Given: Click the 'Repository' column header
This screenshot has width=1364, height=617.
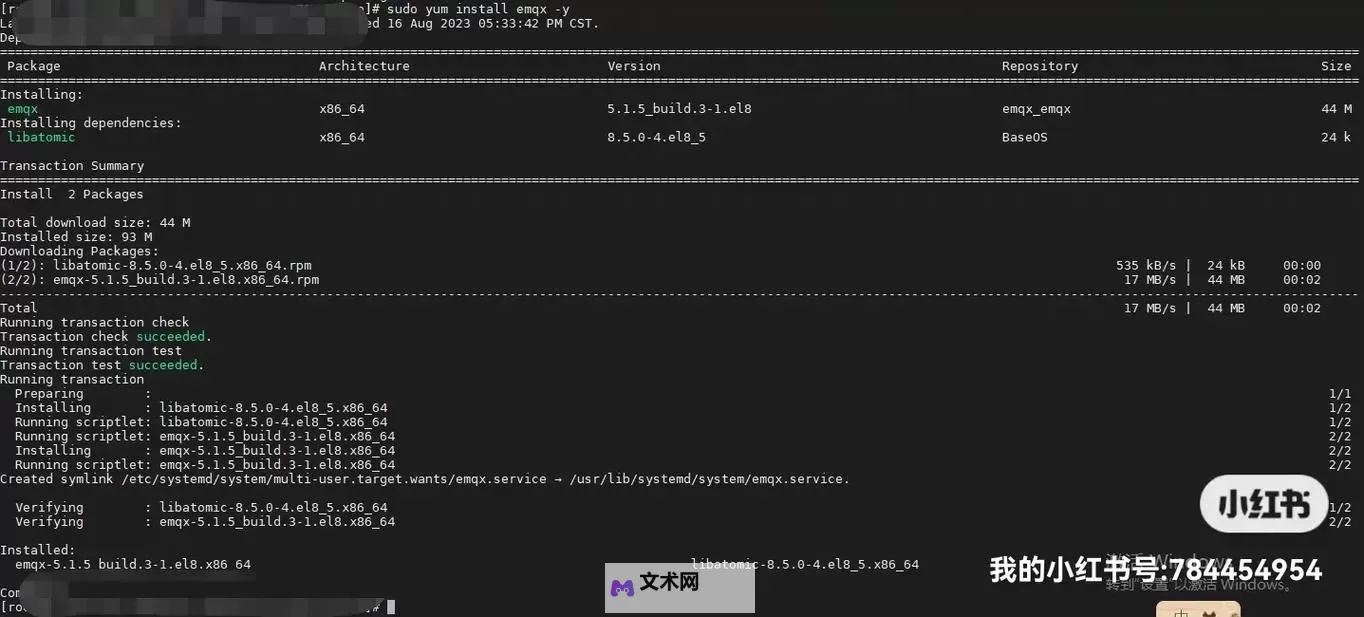Looking at the screenshot, I should coord(1040,66).
